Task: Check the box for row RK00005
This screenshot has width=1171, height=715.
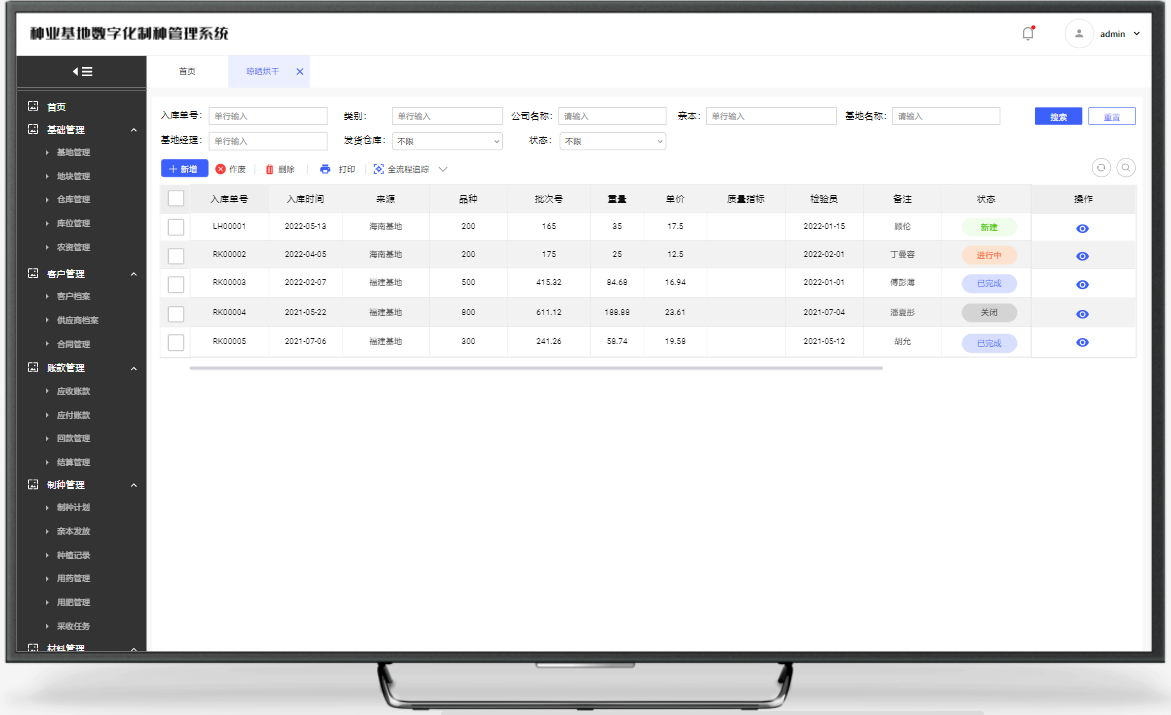Action: coord(176,342)
